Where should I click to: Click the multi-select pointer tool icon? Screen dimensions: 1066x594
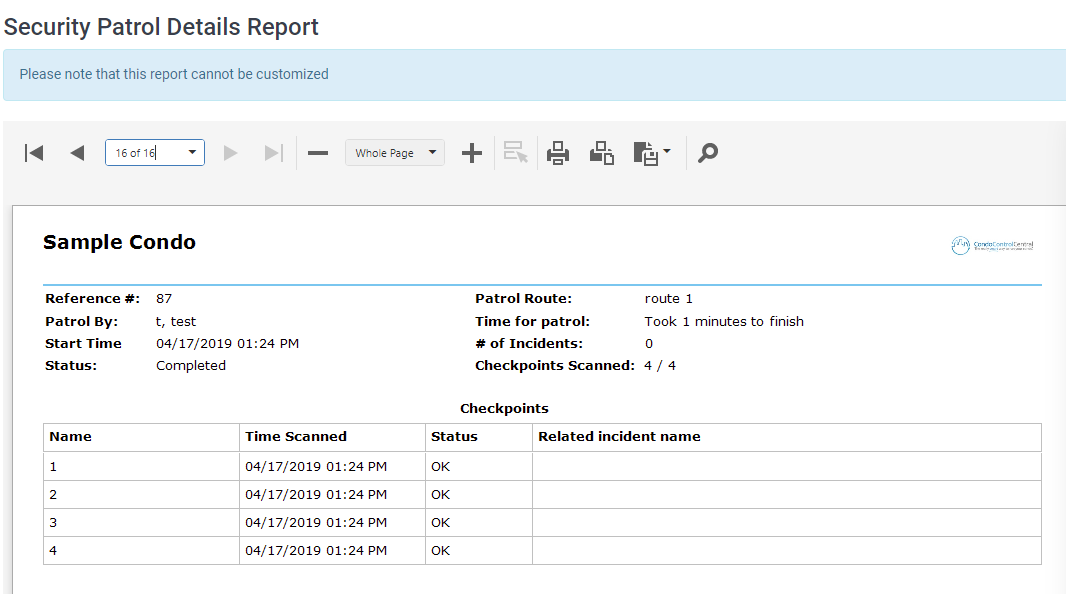coord(515,153)
